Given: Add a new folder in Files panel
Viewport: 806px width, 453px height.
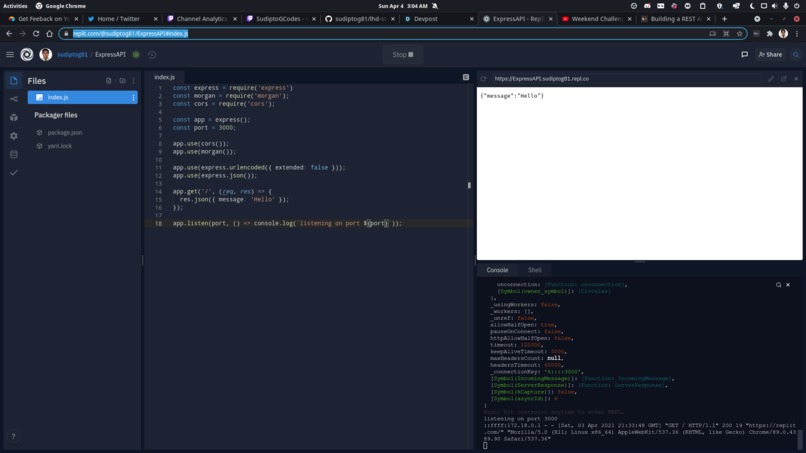Looking at the screenshot, I should click(x=122, y=81).
